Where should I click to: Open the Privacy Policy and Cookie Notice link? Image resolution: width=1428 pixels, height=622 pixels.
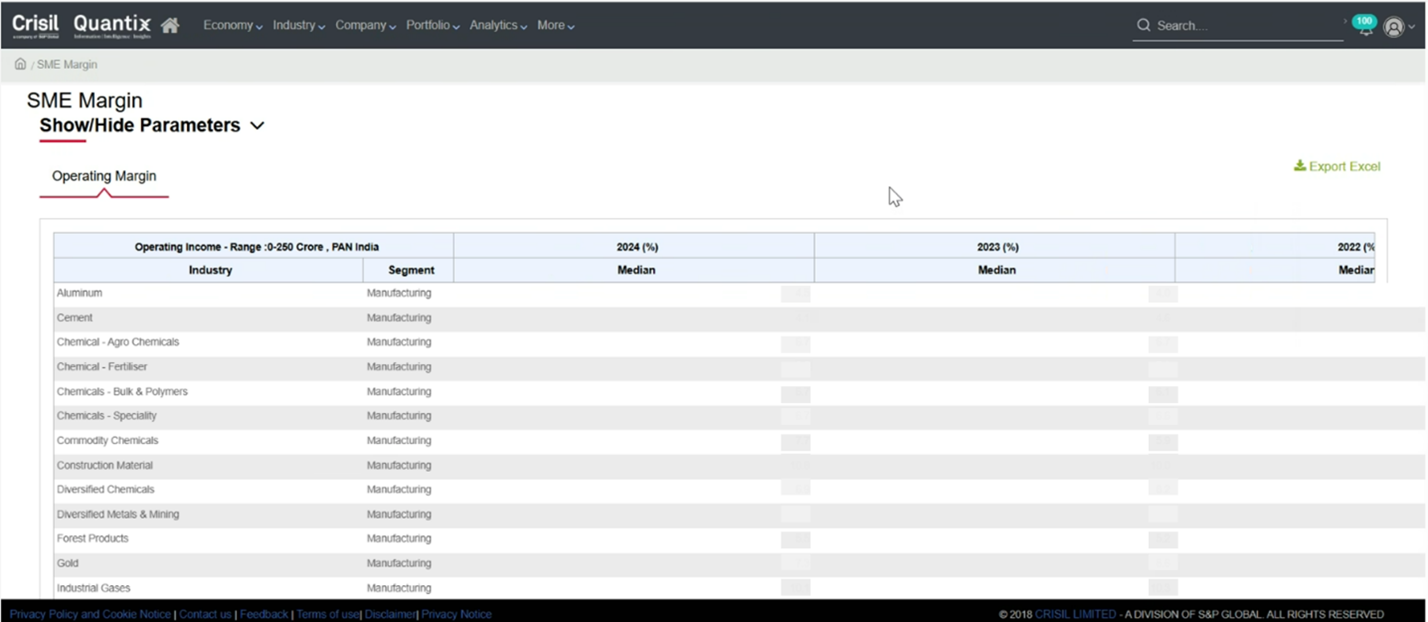pyautogui.click(x=89, y=613)
